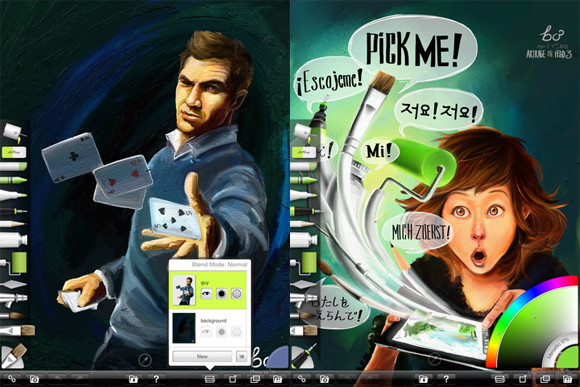Open tool settings icon in left bottom bar
Screen dimensions: 580x387
click(12, 379)
